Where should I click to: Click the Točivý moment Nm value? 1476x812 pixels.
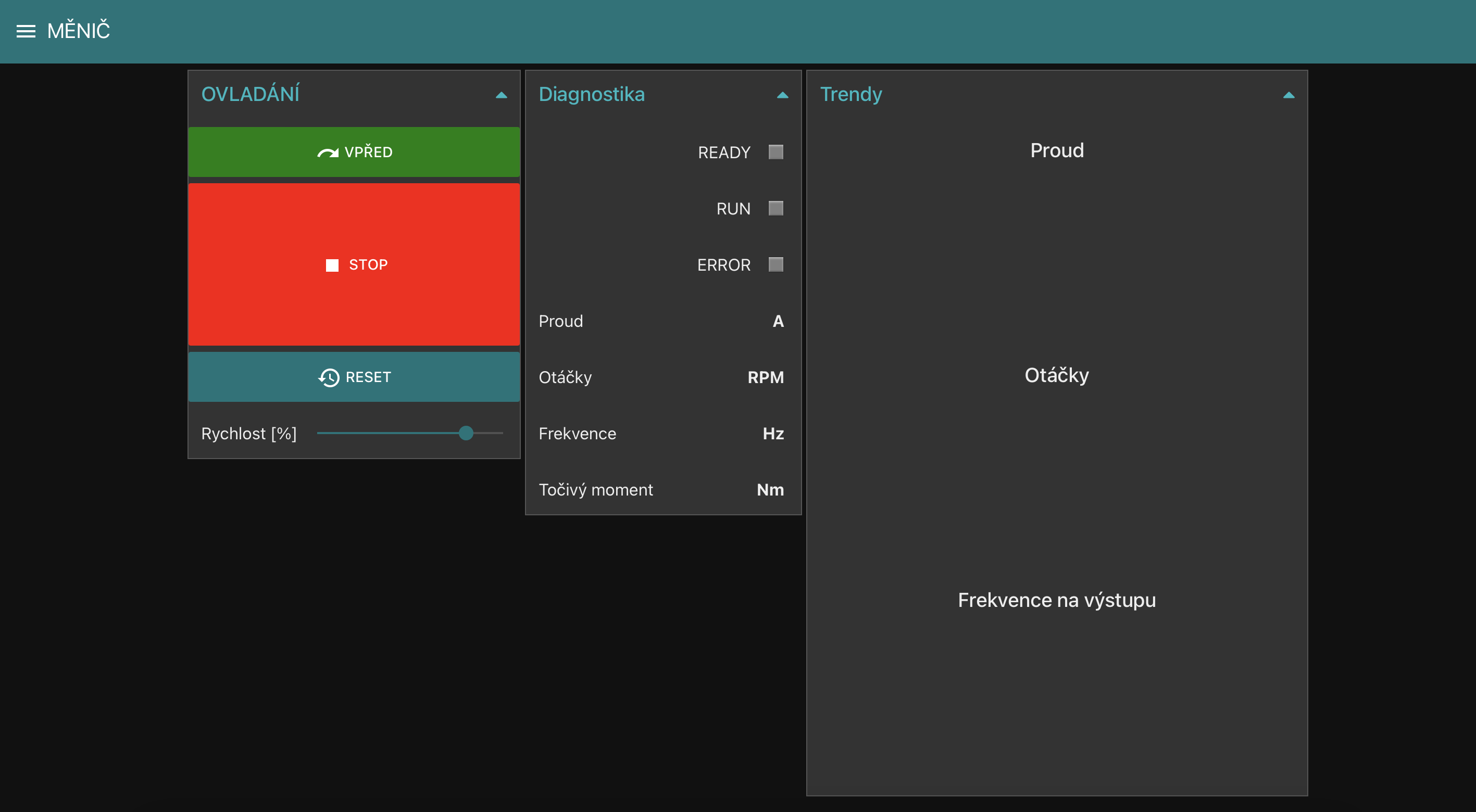(x=770, y=490)
